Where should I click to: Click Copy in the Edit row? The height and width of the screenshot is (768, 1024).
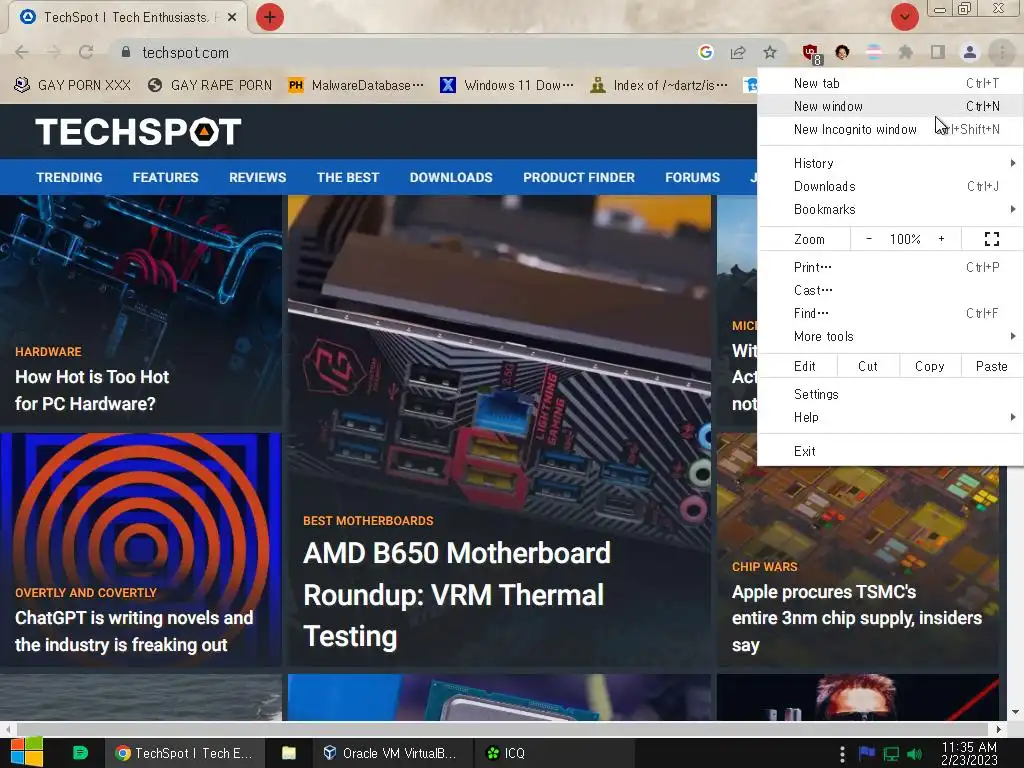tap(929, 366)
